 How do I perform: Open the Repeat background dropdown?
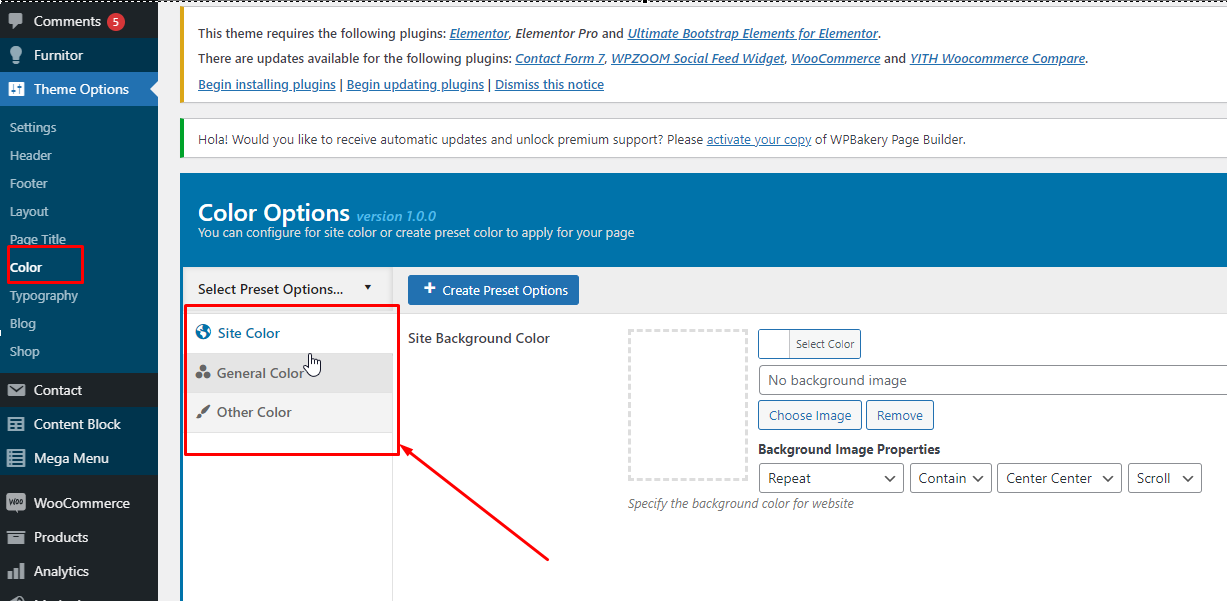pyautogui.click(x=831, y=478)
